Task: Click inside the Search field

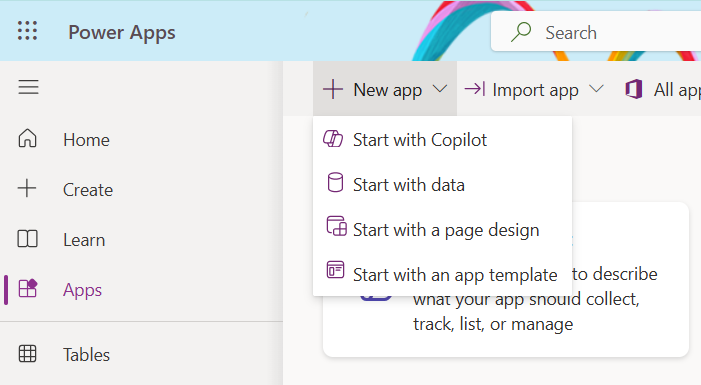Action: point(596,31)
